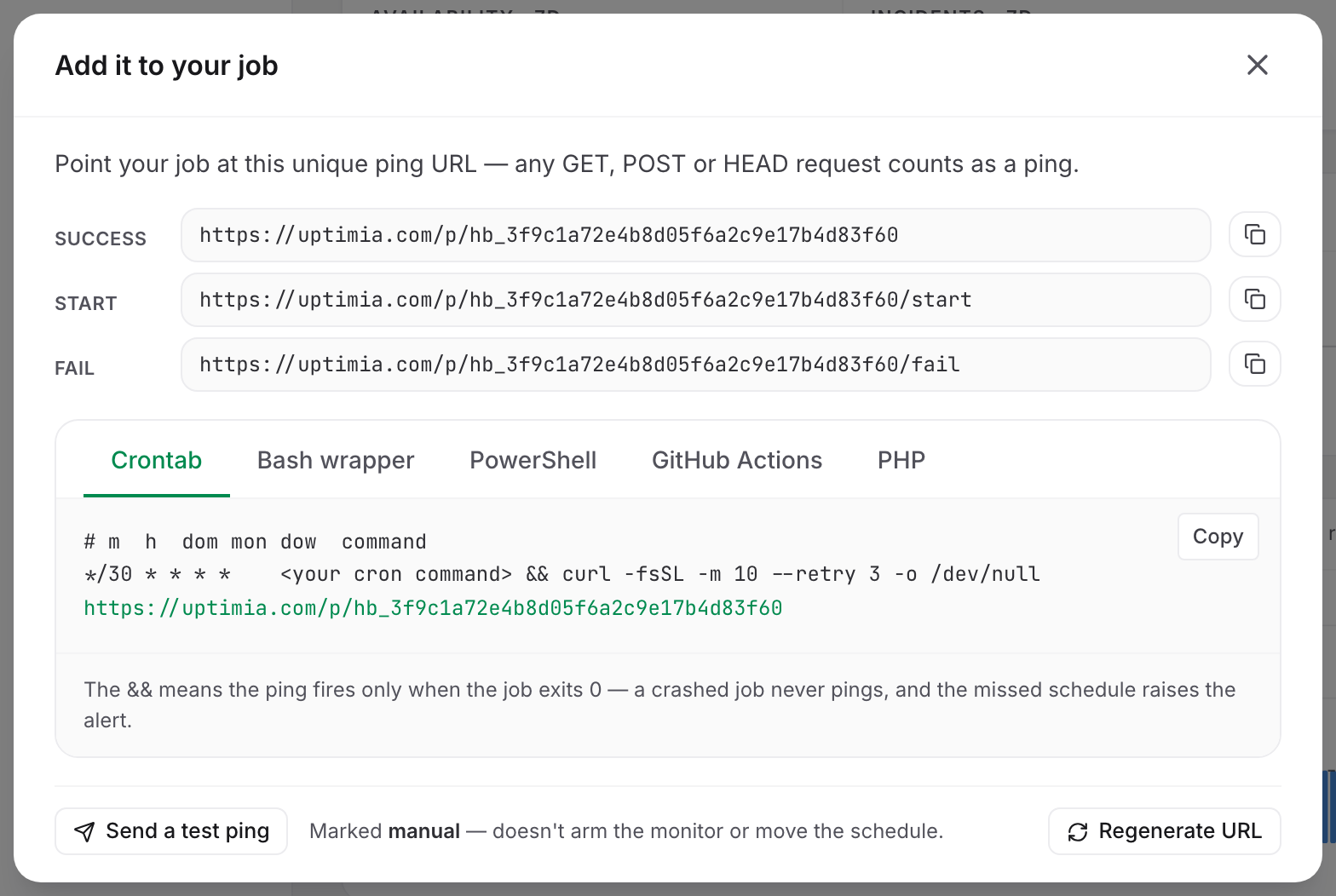Click the "Add it to your job" heading
The height and width of the screenshot is (896, 1336).
(x=167, y=66)
